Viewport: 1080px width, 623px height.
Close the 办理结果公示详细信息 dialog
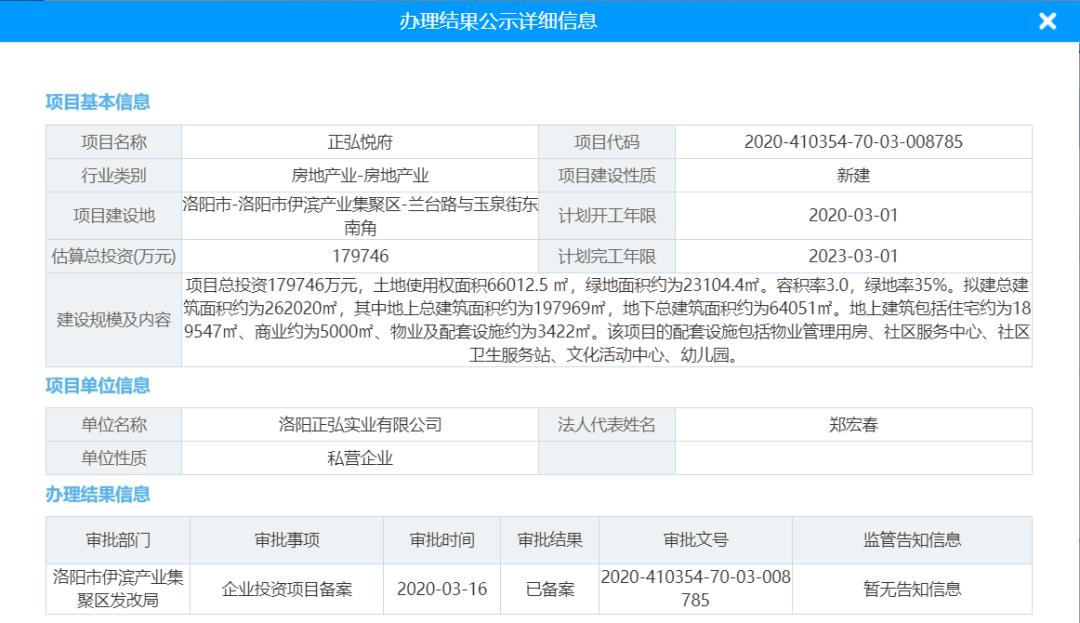click(1047, 20)
